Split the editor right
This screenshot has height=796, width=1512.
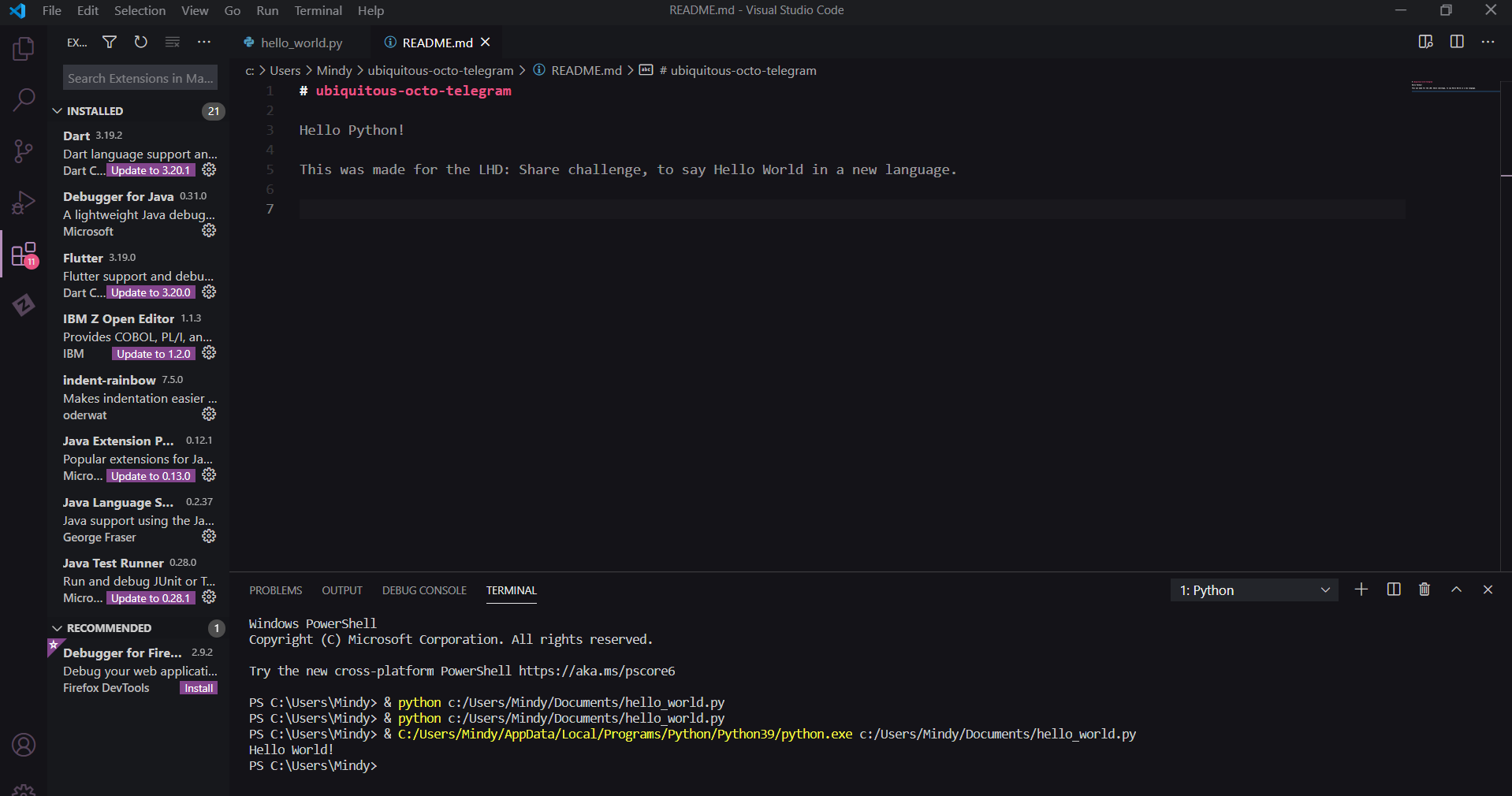coord(1457,42)
